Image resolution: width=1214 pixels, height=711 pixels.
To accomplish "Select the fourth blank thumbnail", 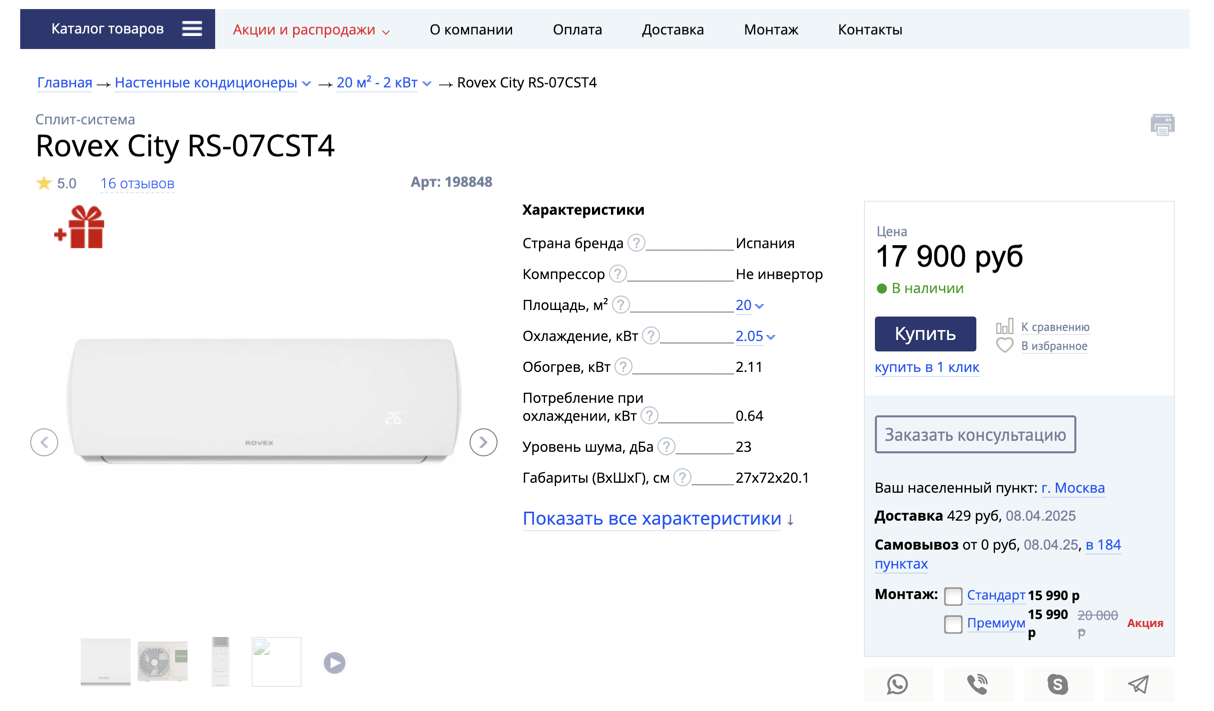I will [x=277, y=662].
